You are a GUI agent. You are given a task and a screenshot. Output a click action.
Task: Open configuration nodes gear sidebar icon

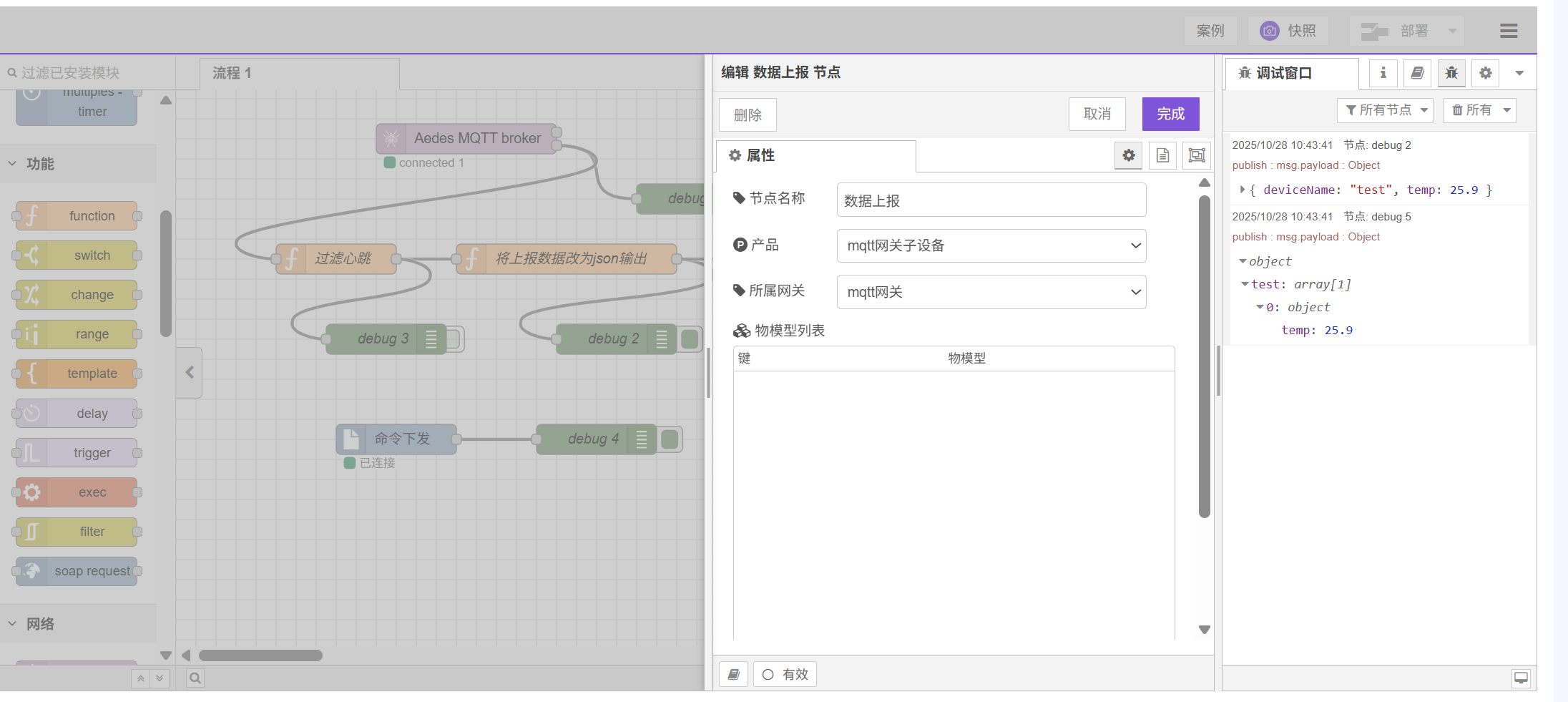pos(1486,73)
